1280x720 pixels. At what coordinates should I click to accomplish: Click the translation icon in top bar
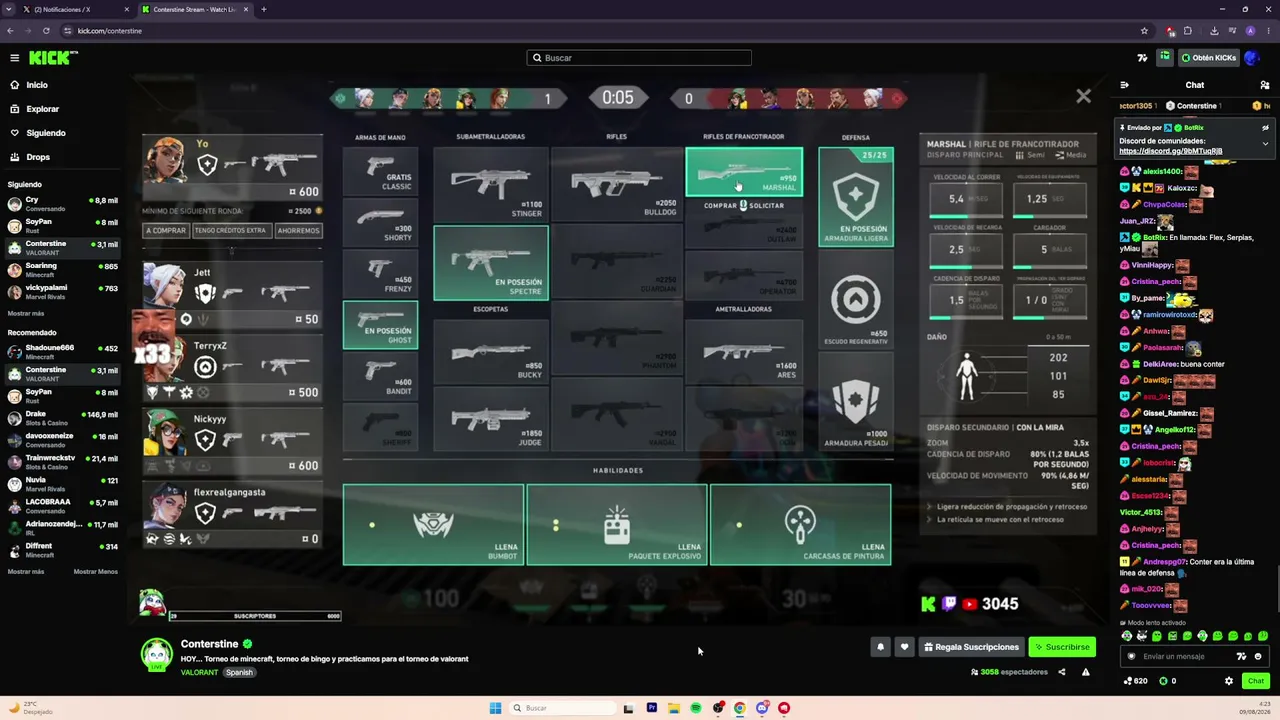1143,58
